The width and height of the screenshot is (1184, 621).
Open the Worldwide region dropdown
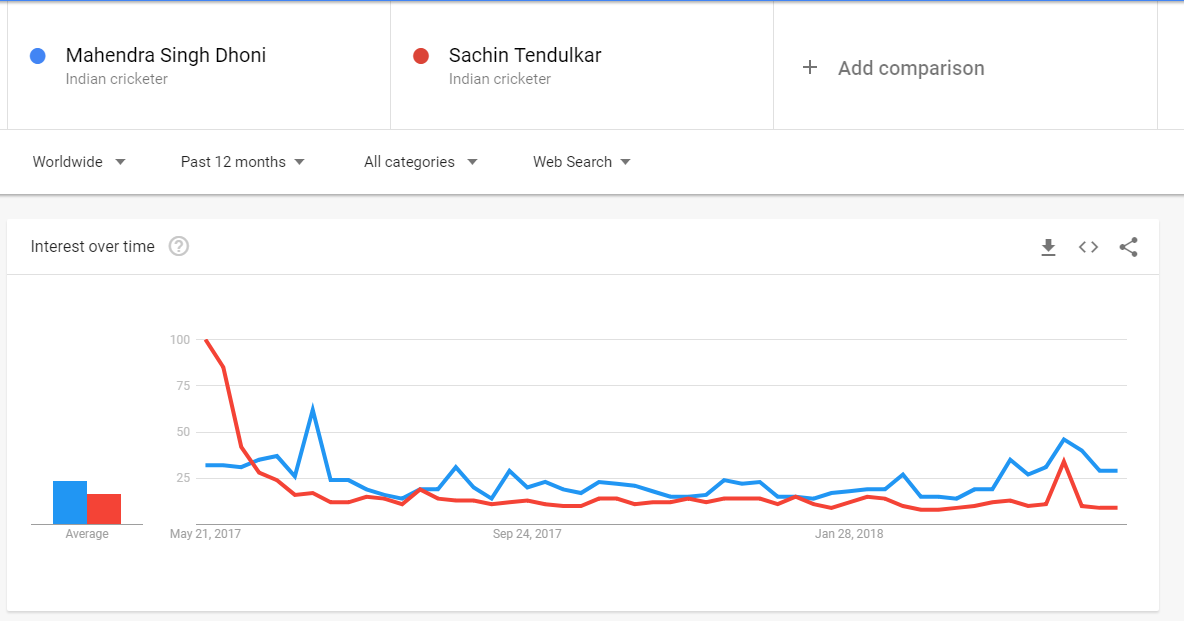coord(79,162)
